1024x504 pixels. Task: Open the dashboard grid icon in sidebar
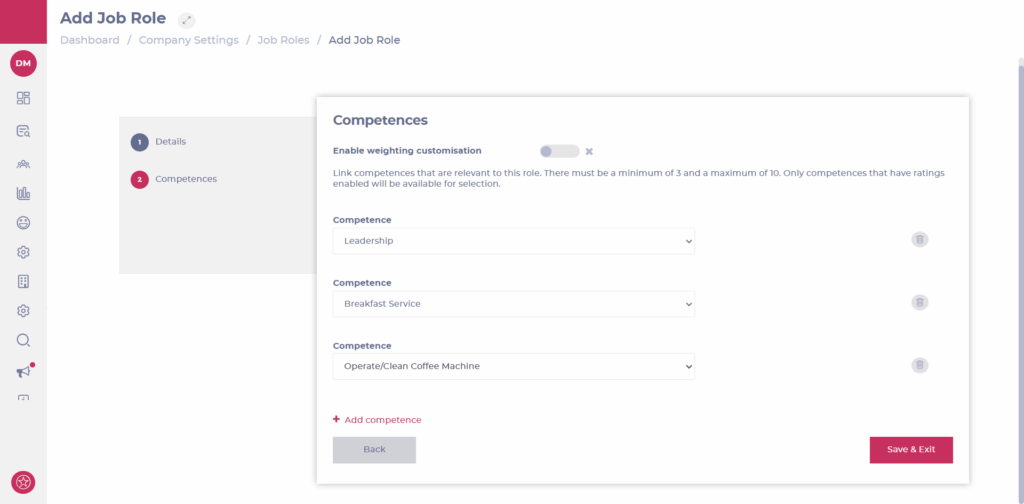(x=24, y=99)
